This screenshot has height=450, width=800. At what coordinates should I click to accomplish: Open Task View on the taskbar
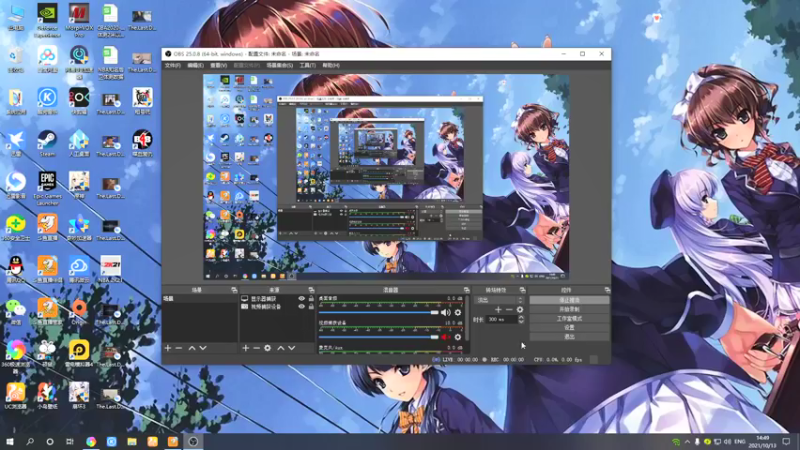click(x=70, y=441)
